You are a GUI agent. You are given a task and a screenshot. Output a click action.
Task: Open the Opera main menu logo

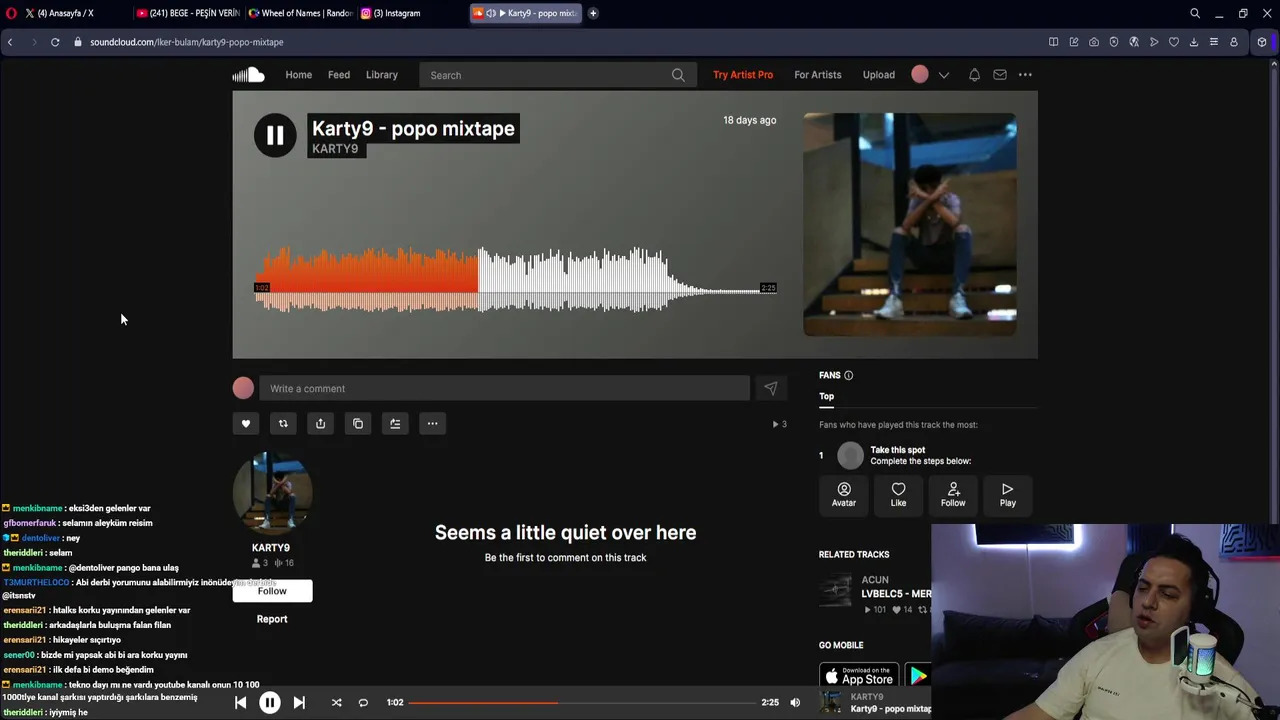pos(11,13)
